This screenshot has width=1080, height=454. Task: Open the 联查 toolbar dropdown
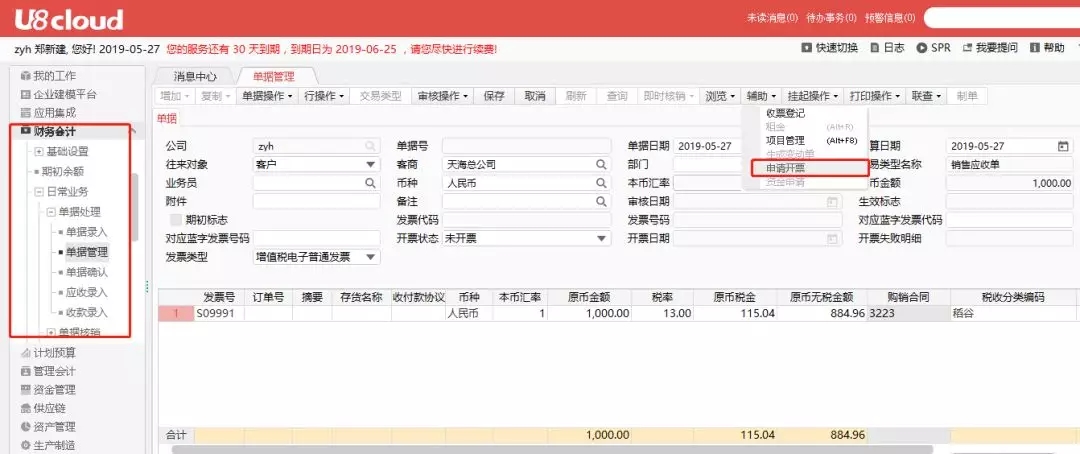tap(927, 96)
